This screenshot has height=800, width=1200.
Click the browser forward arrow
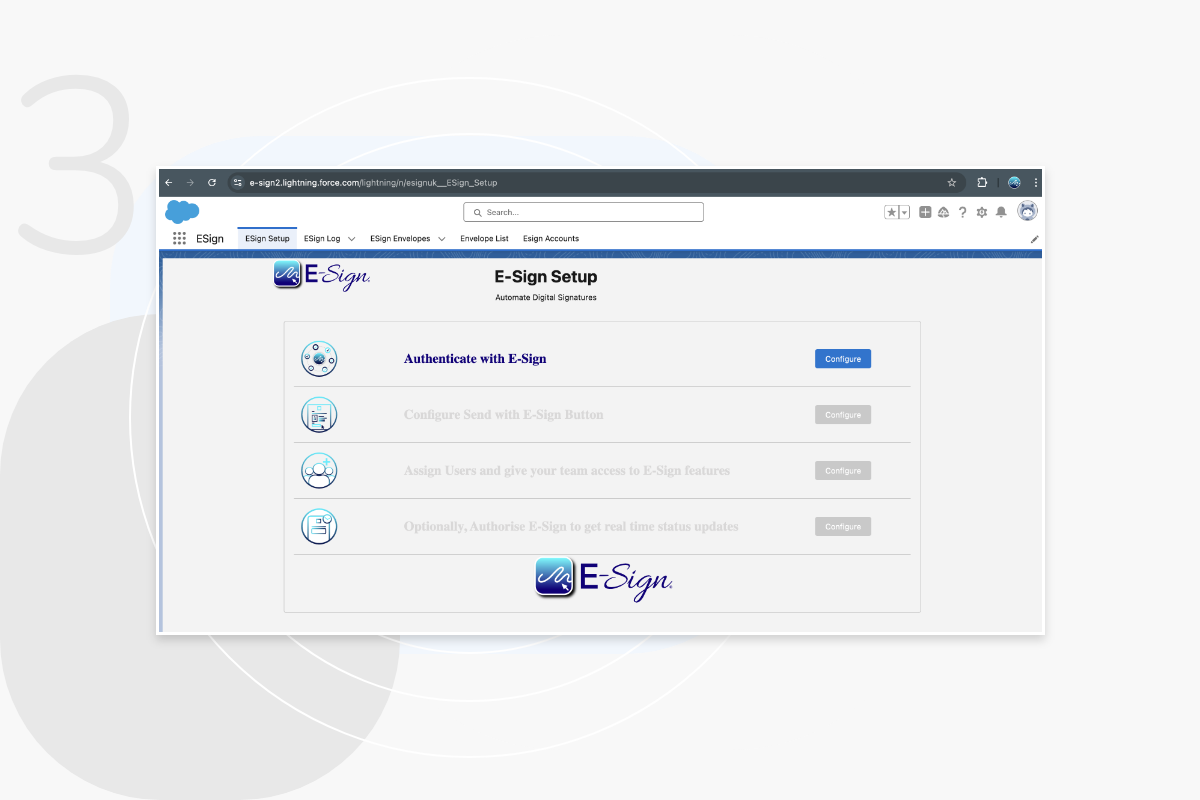(x=190, y=183)
